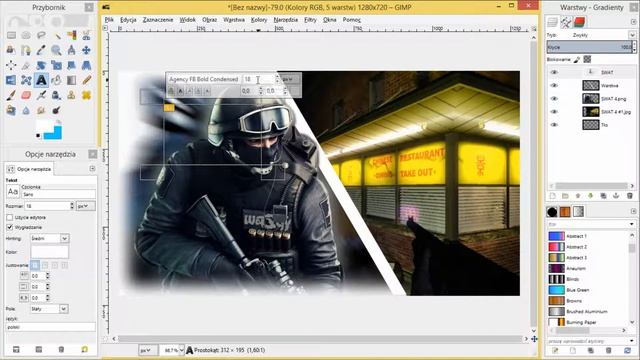
Task: Select the Color Picker eyedropper tool
Action: click(41, 51)
